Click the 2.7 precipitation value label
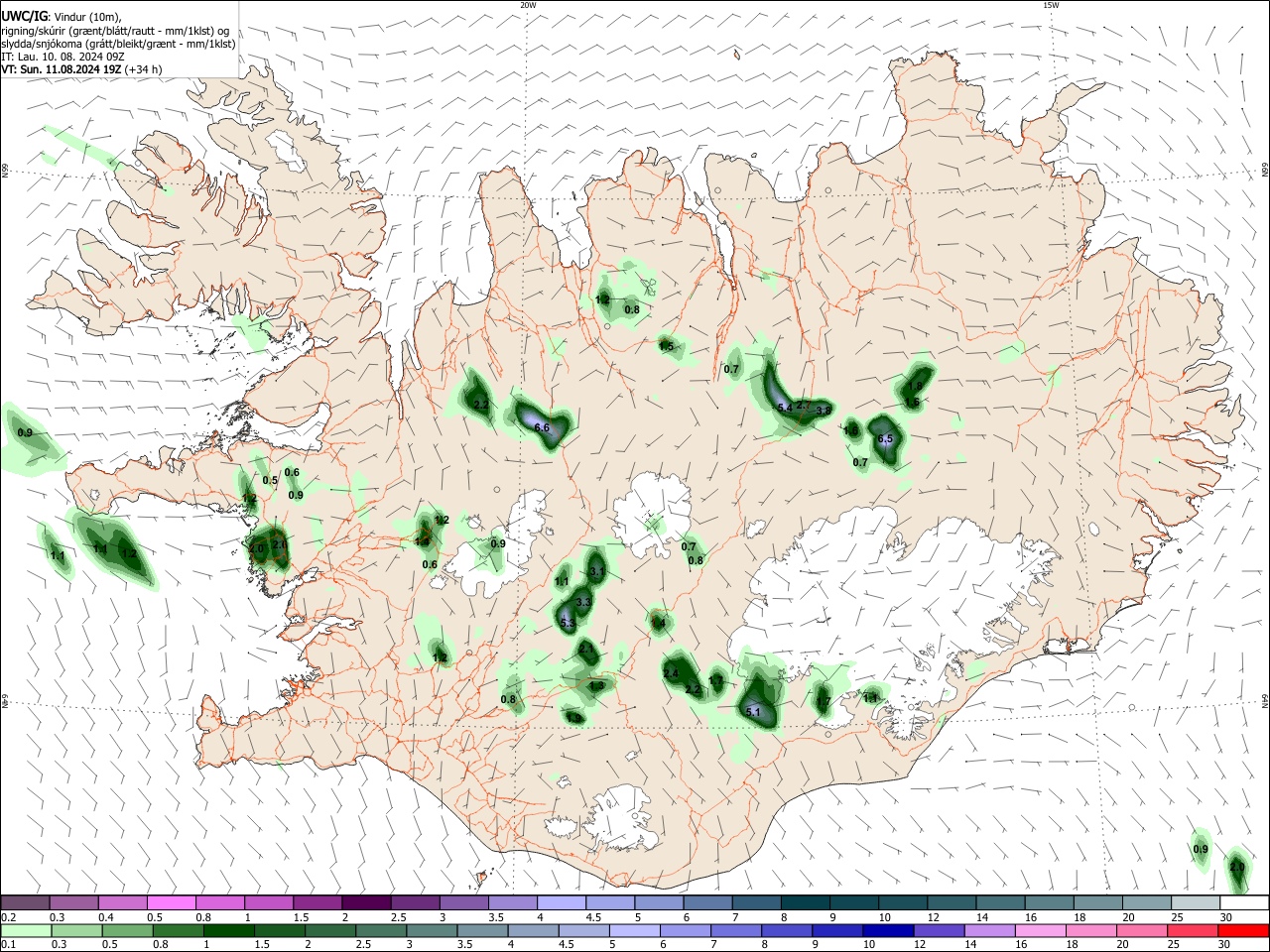The height and width of the screenshot is (952, 1270). pyautogui.click(x=804, y=406)
